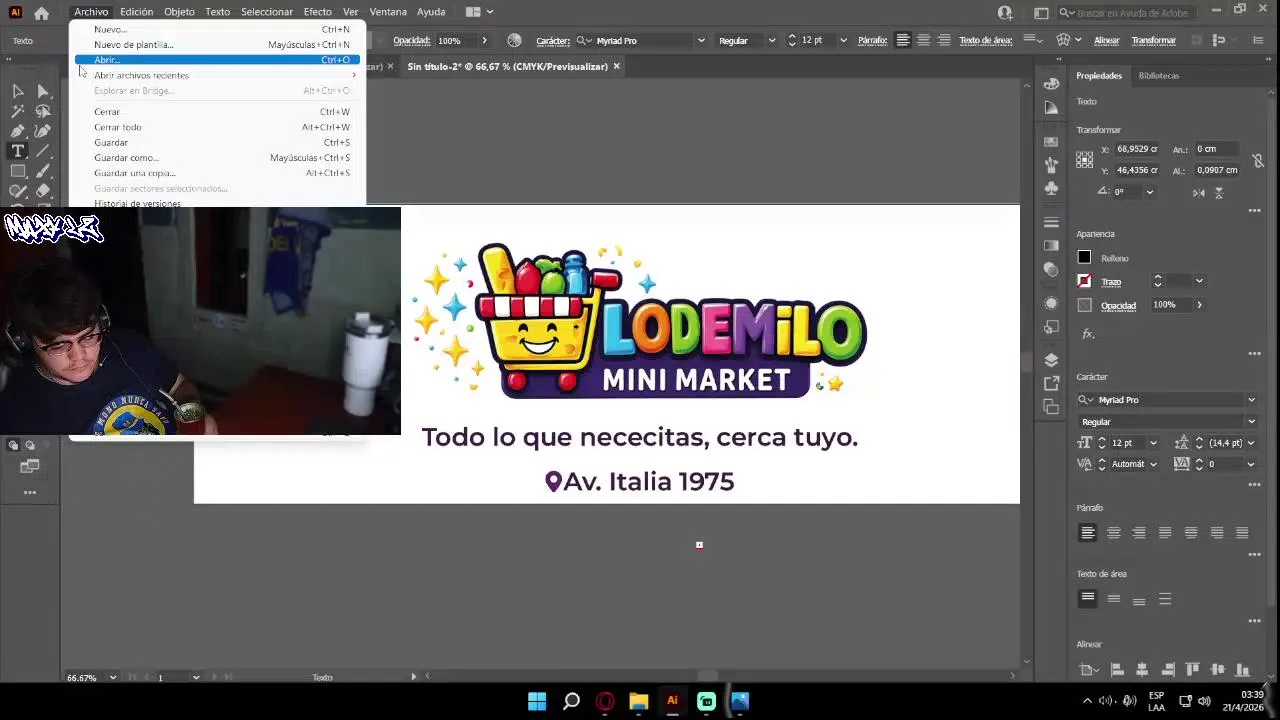Expand Abrir archivos recientes submenu
Viewport: 1280px width, 720px height.
pos(218,75)
